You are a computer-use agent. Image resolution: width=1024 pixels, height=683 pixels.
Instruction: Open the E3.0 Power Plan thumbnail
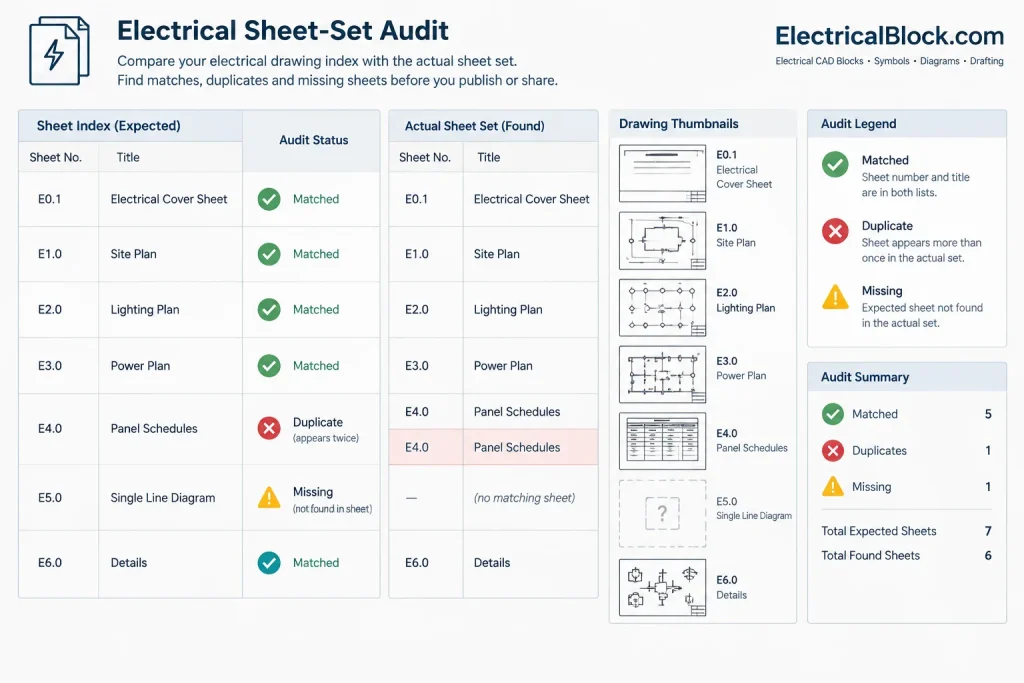pos(662,375)
